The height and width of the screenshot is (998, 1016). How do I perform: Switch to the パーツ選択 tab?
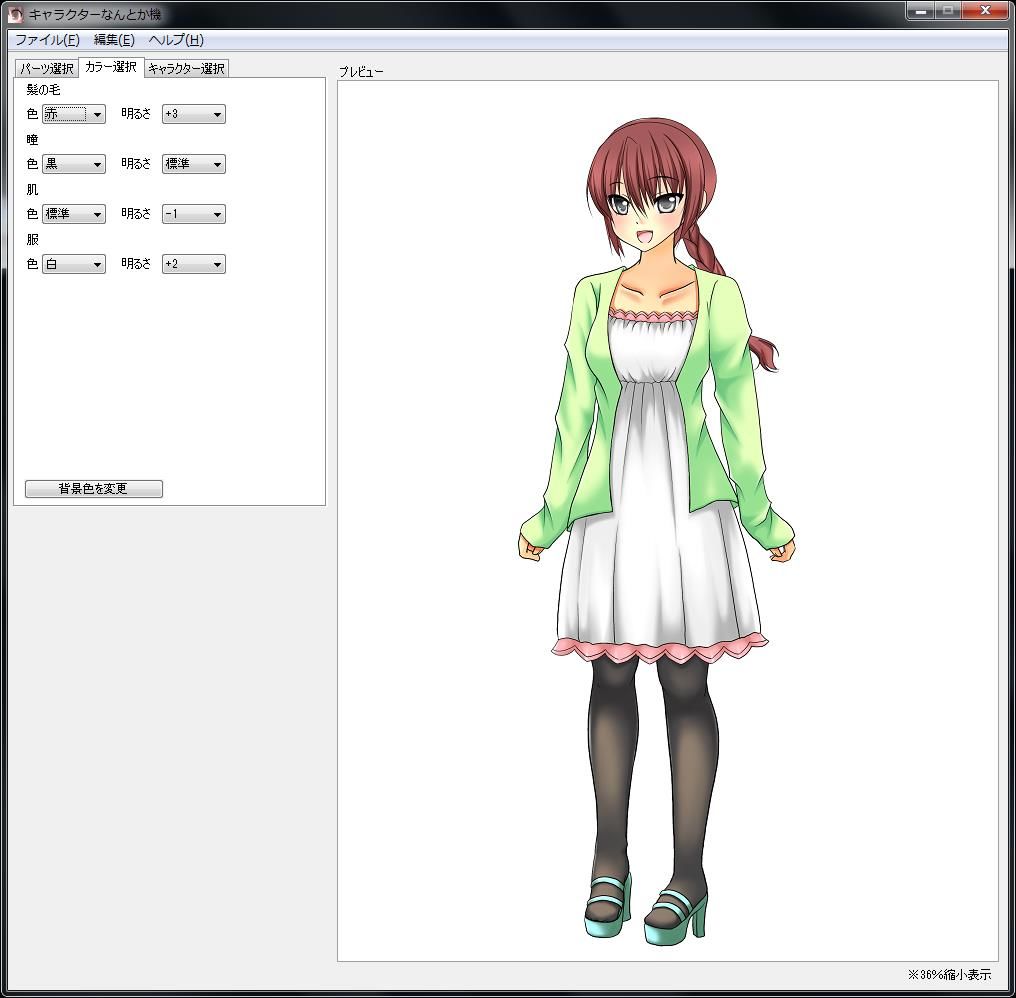tap(47, 69)
